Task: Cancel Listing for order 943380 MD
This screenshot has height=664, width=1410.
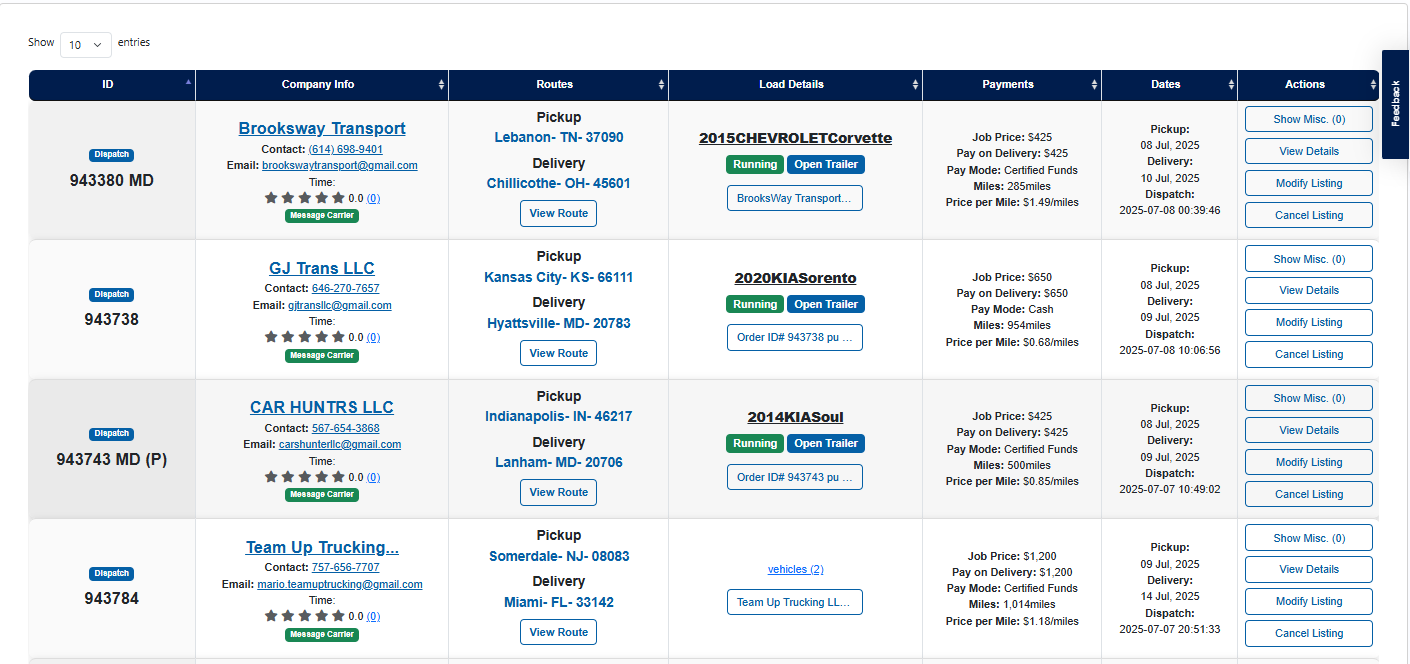Action: pos(1309,215)
